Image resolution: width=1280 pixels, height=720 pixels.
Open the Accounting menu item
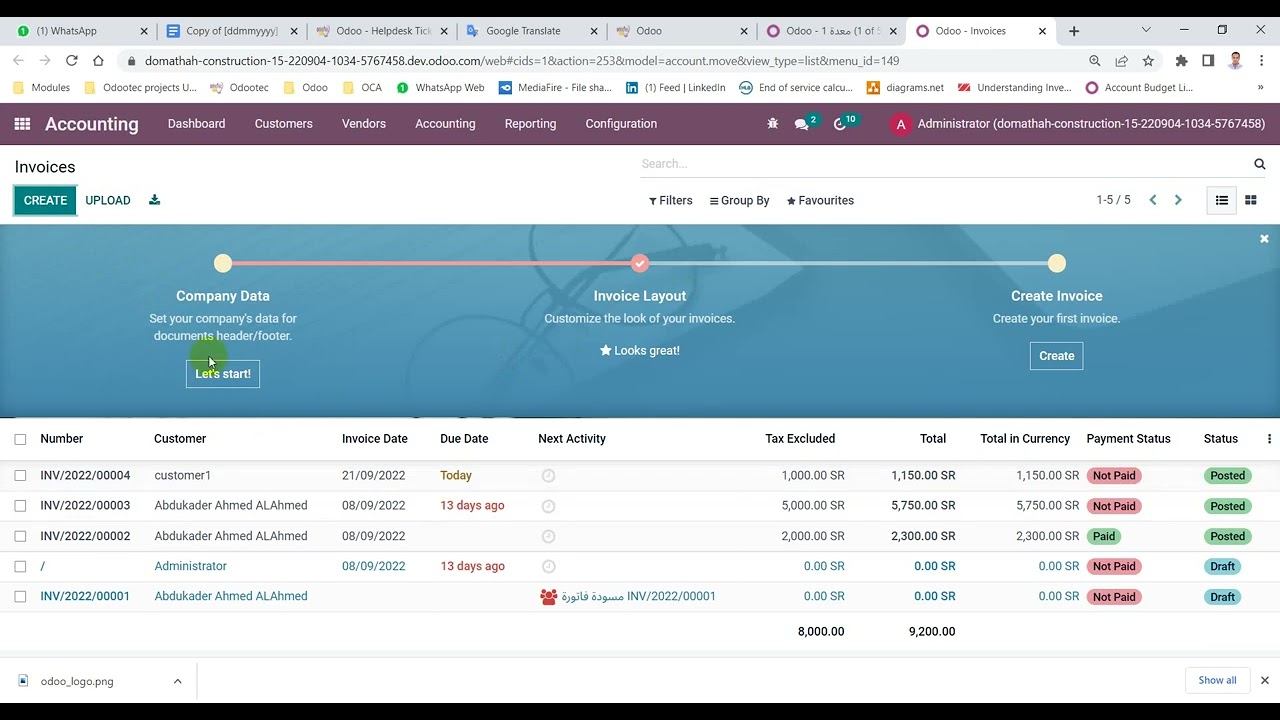445,124
